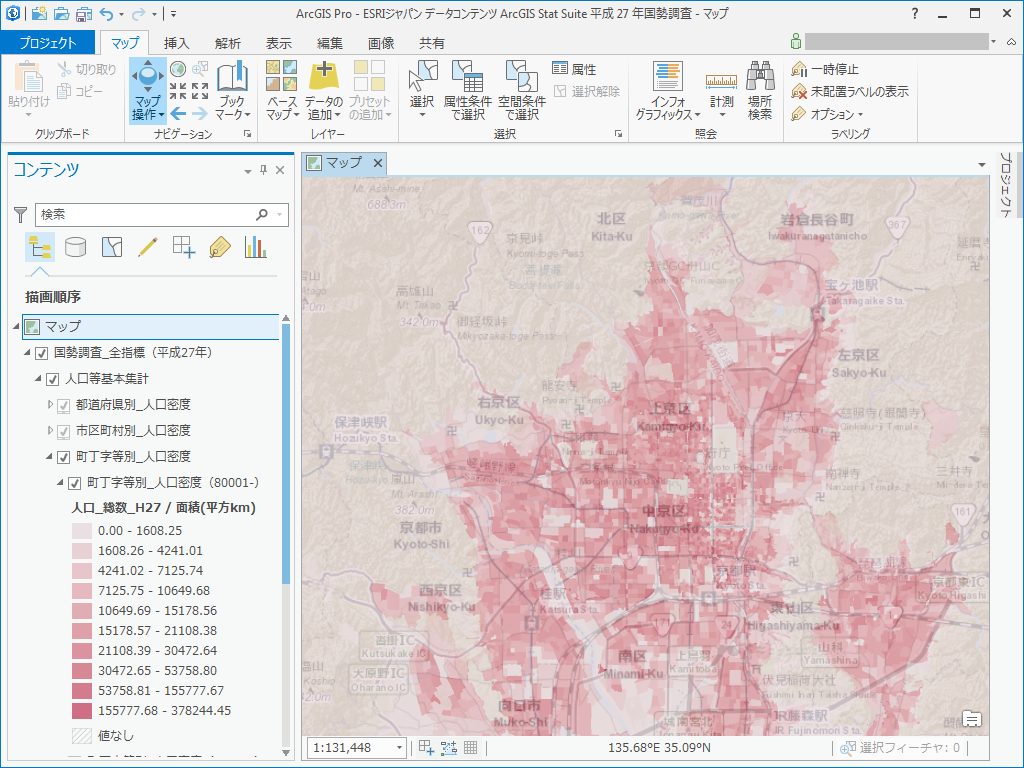Toggle 町丁字等別_人口密度（80001-）layer visibility
This screenshot has height=768, width=1024.
pos(75,483)
